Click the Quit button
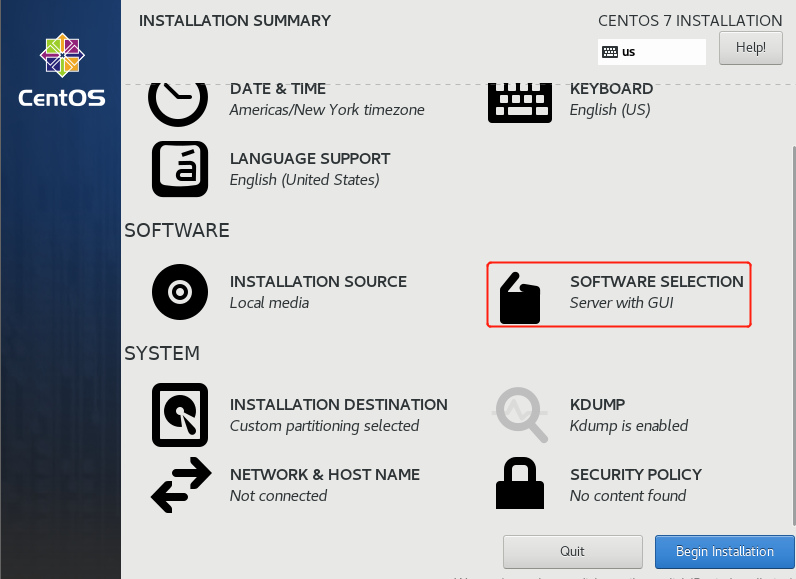 click(x=573, y=552)
